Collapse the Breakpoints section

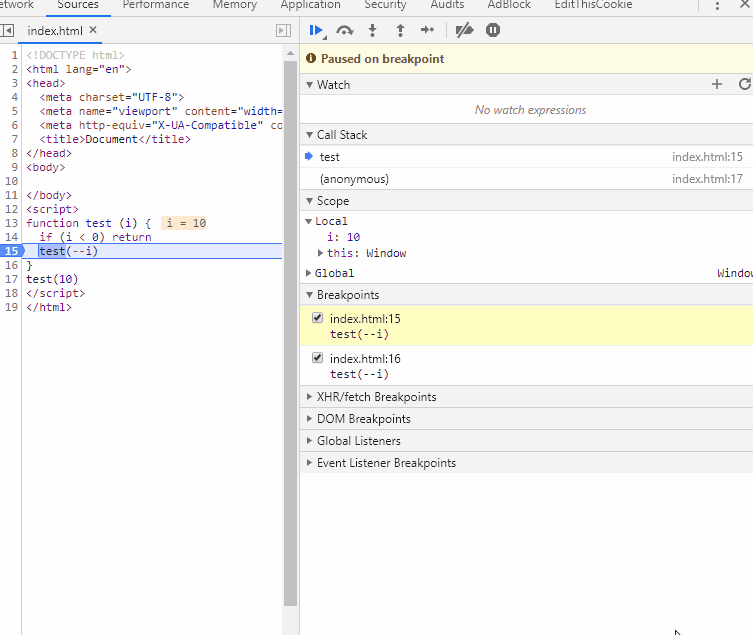pyautogui.click(x=310, y=295)
